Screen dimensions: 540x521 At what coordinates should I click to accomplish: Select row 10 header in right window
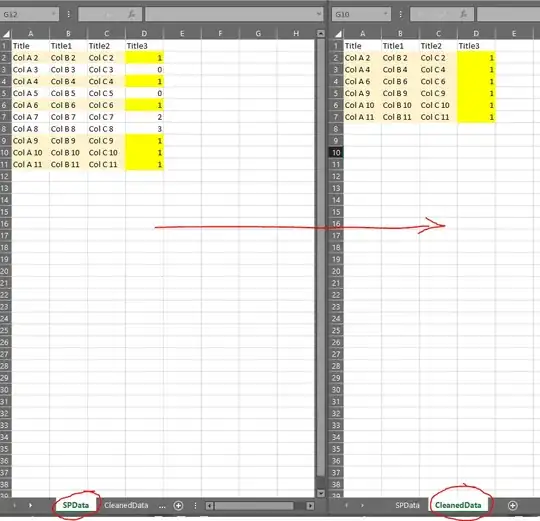pyautogui.click(x=336, y=153)
